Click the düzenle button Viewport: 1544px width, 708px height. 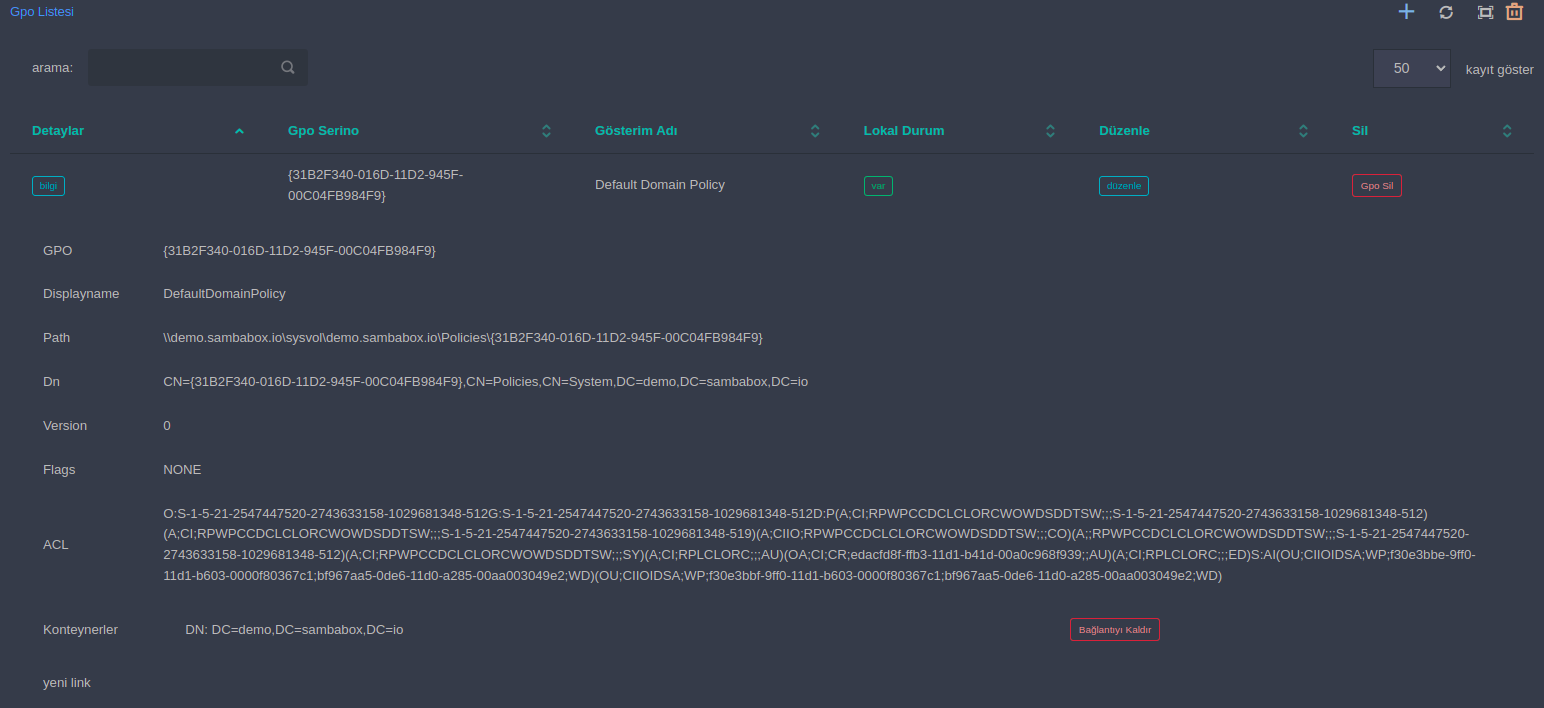pyautogui.click(x=1124, y=186)
